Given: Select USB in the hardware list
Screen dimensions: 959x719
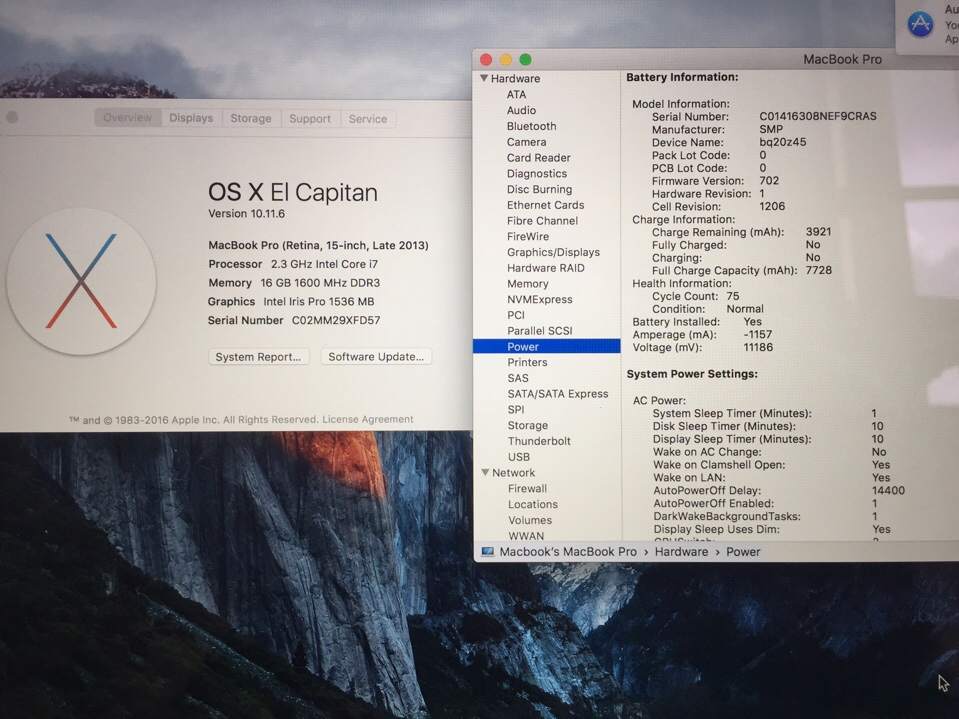Looking at the screenshot, I should [x=518, y=457].
